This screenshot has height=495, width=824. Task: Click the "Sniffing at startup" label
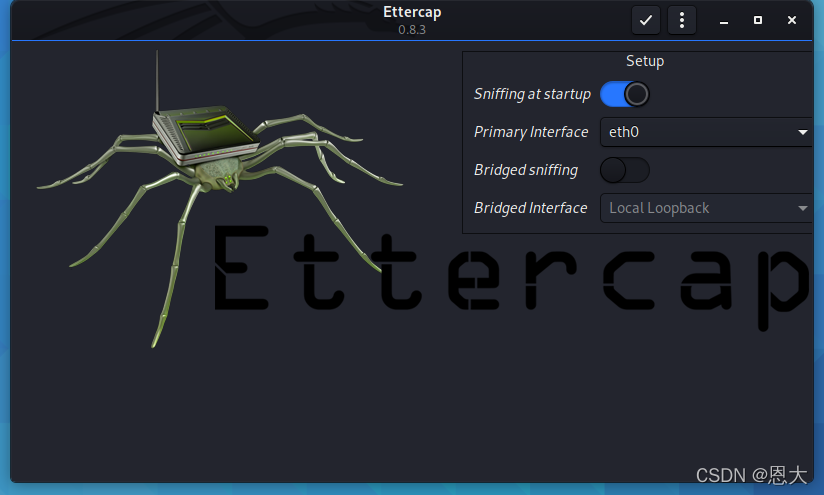coord(532,94)
